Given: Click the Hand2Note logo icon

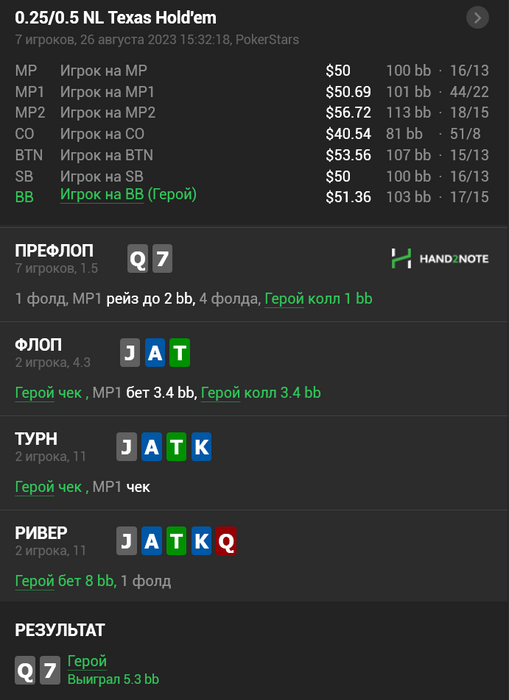Looking at the screenshot, I should click(x=401, y=258).
